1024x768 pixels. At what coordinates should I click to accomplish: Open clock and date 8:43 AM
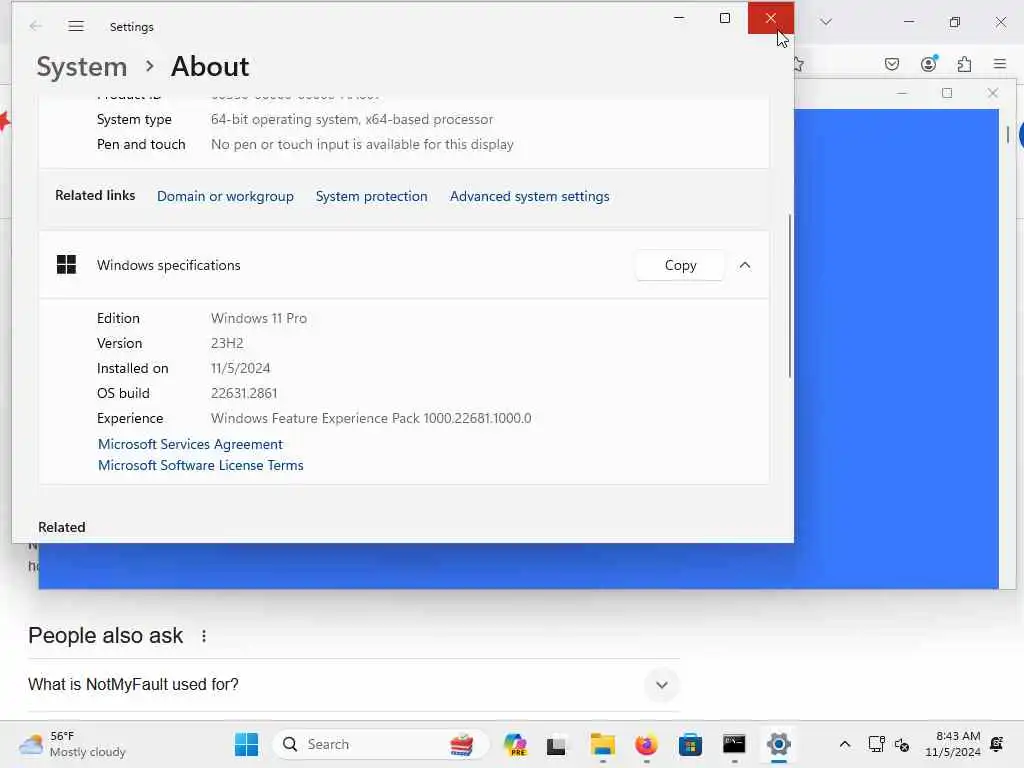point(953,744)
